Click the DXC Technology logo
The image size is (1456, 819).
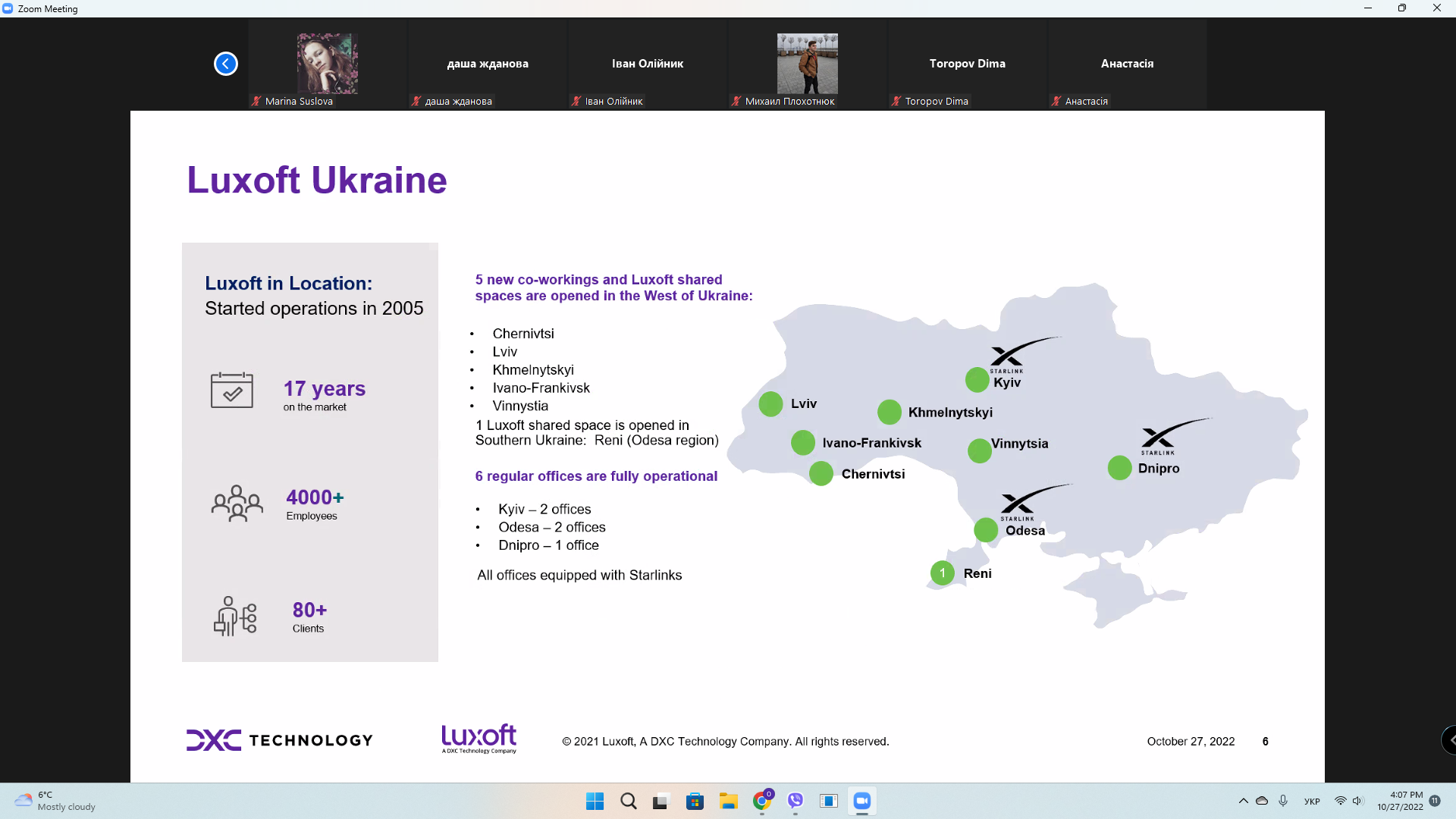[280, 740]
